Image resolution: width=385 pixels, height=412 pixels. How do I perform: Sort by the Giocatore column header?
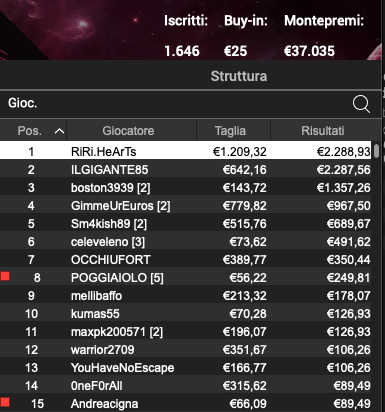(x=128, y=131)
